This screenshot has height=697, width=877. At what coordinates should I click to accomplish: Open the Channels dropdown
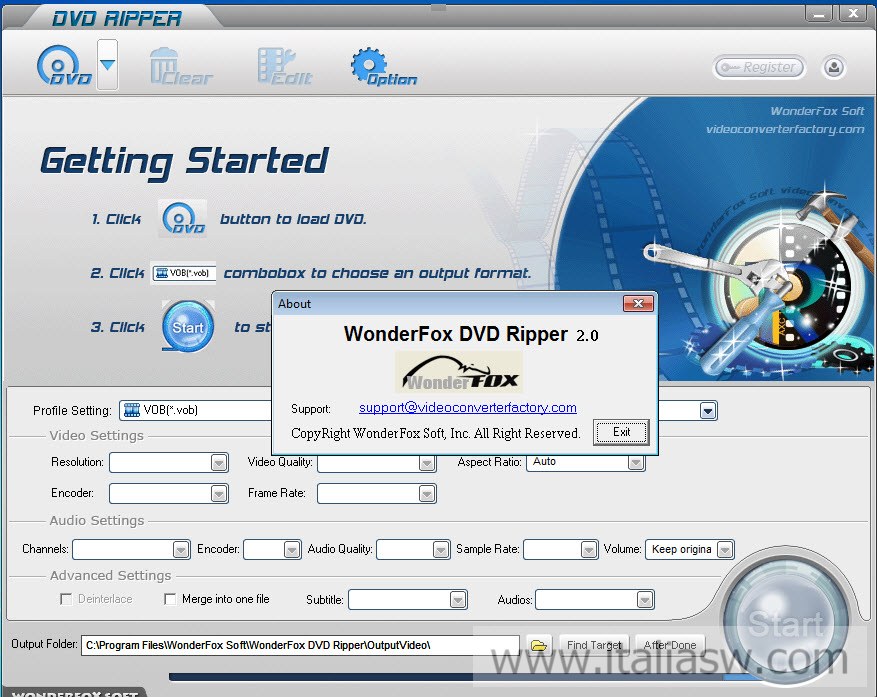click(x=131, y=549)
